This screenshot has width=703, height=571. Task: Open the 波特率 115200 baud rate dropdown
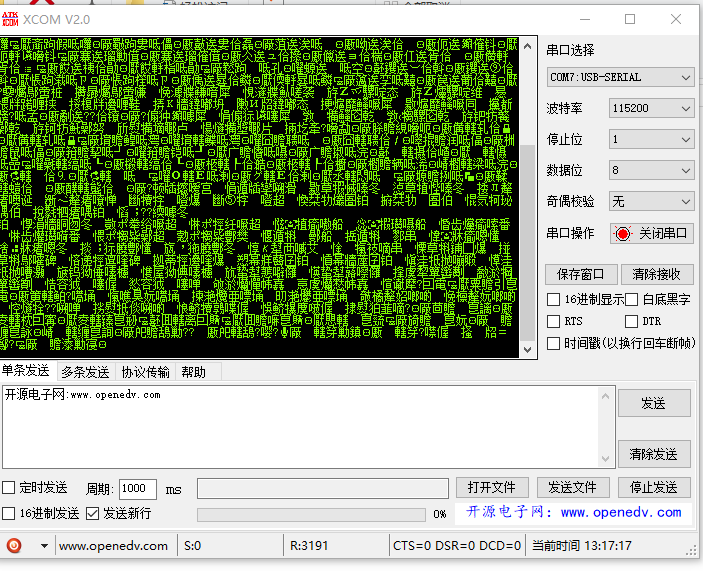(x=651, y=108)
